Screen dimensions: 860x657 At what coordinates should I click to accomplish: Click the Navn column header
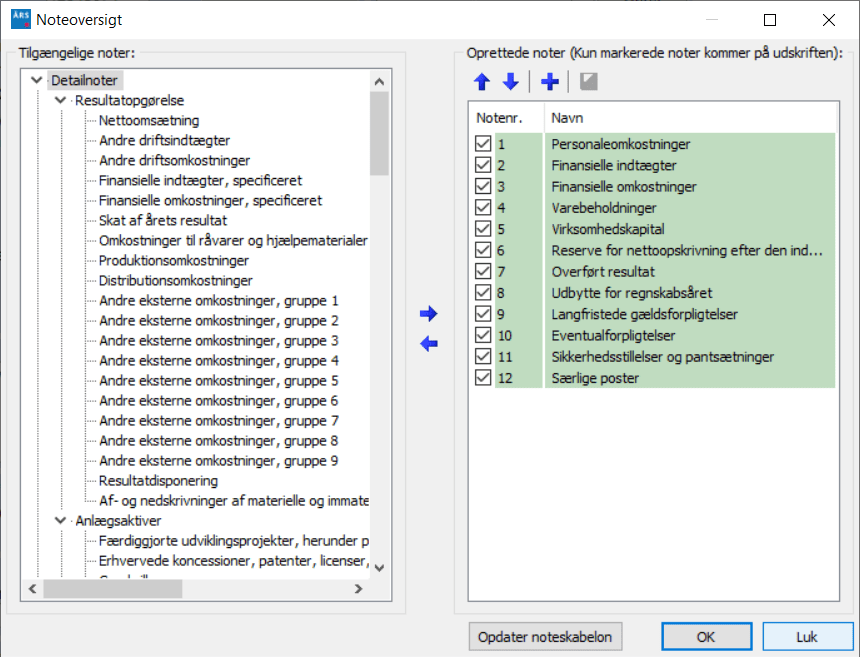coord(568,117)
